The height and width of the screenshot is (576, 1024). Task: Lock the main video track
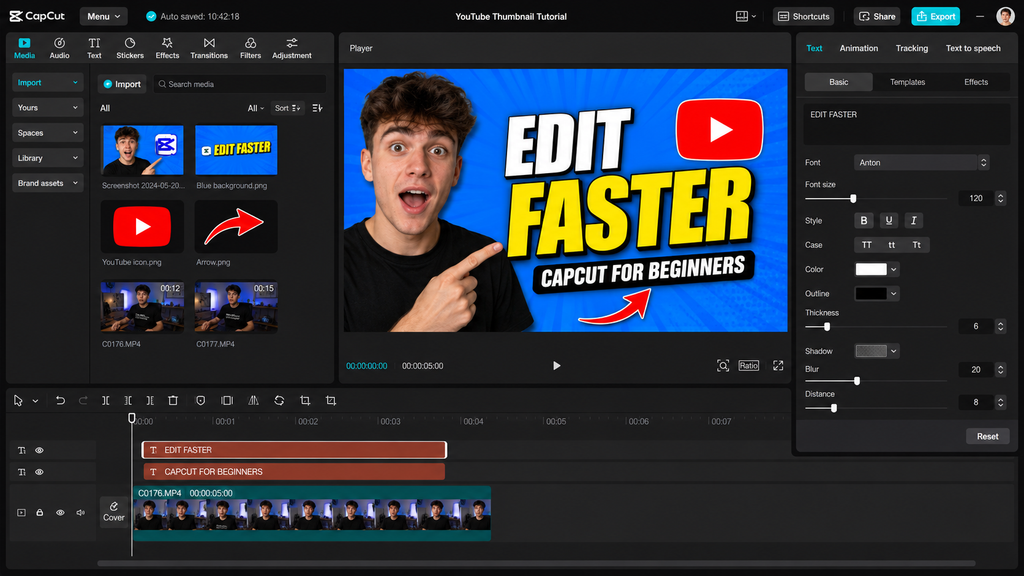40,513
